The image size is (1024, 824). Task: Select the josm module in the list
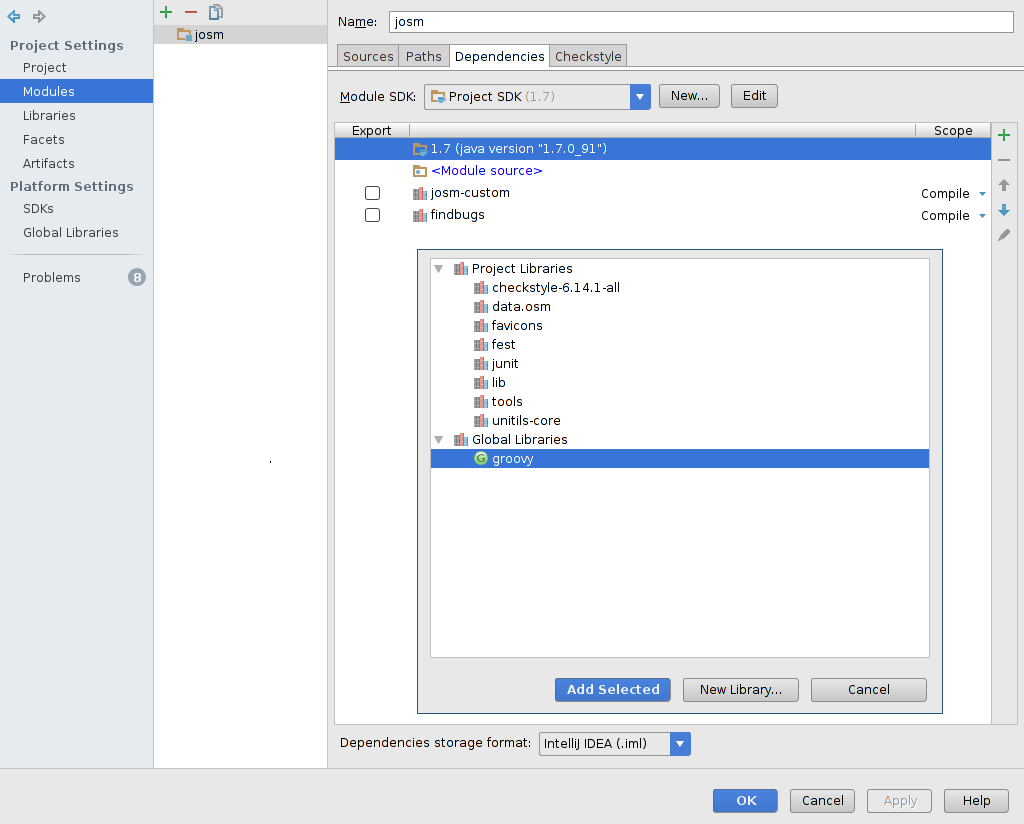tap(240, 35)
